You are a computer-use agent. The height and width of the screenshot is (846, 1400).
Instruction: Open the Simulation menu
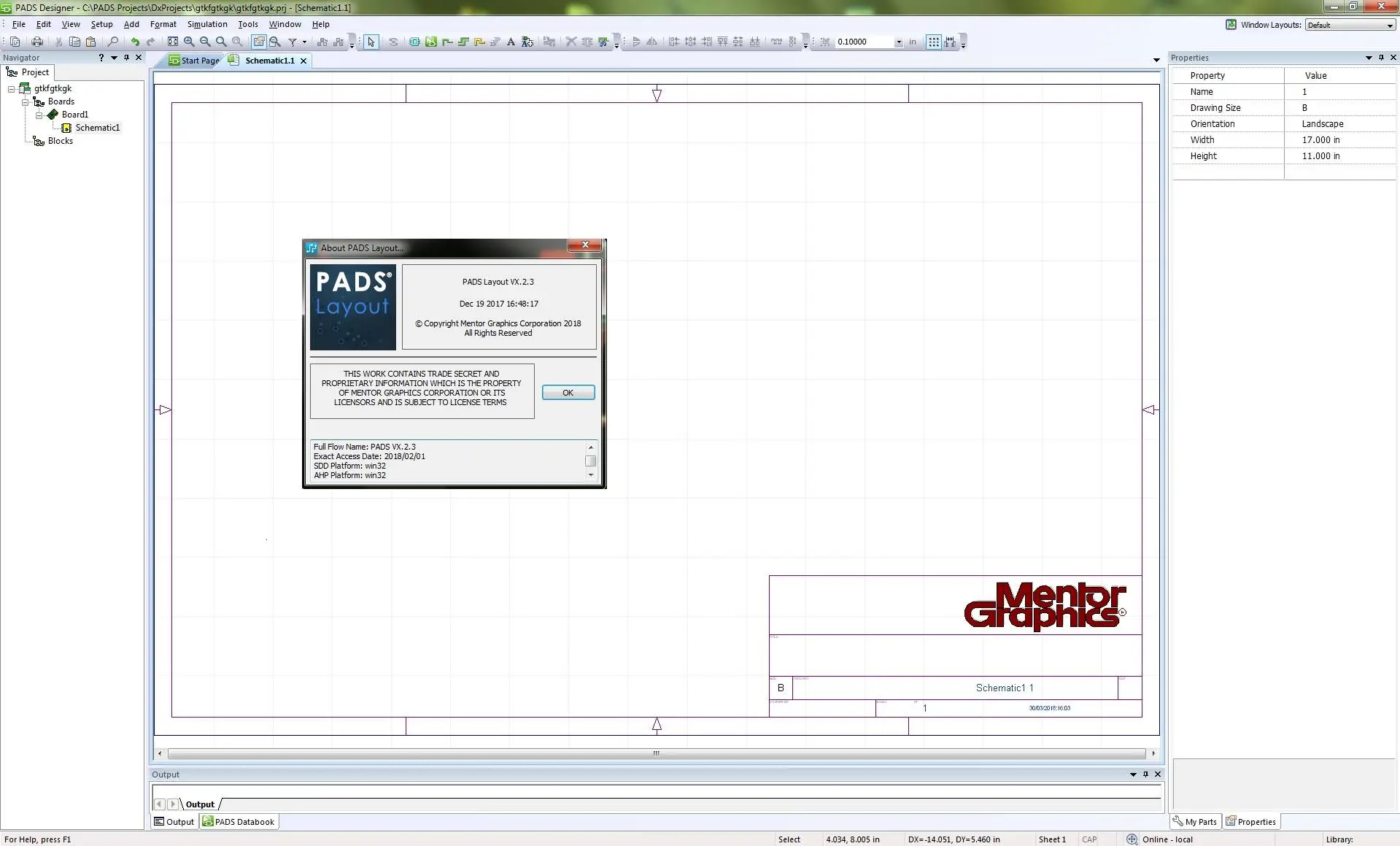pos(207,24)
